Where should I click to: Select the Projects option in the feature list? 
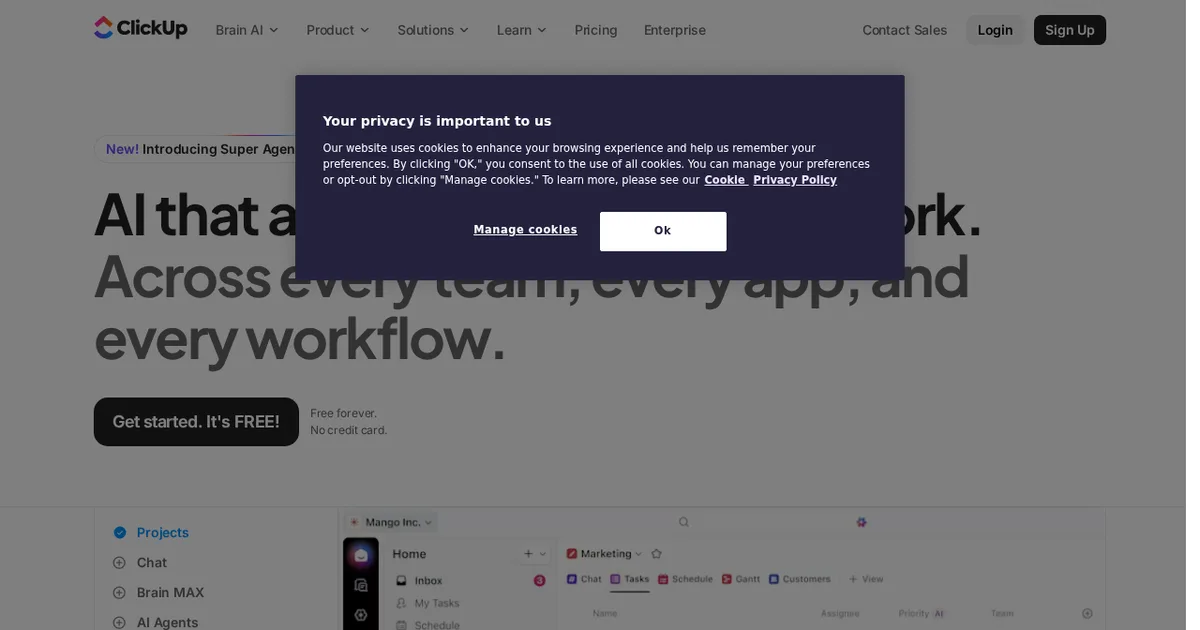[x=163, y=533]
